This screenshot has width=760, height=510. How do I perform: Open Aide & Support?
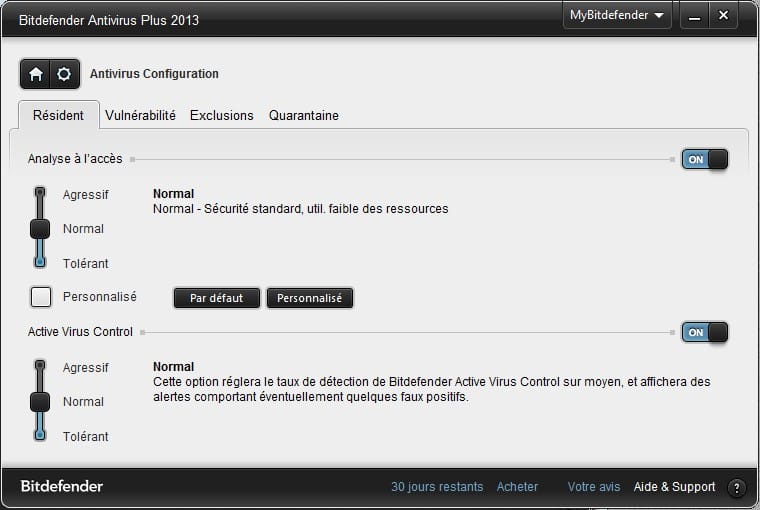point(674,487)
